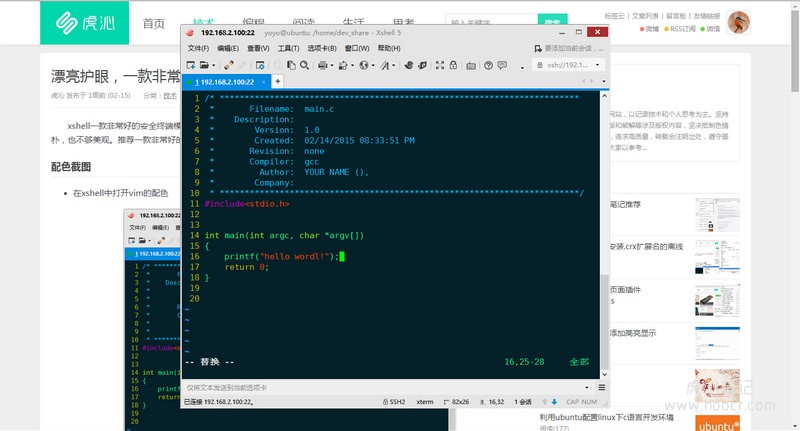
Task: Open the 选项卡(B) menu
Action: point(322,48)
